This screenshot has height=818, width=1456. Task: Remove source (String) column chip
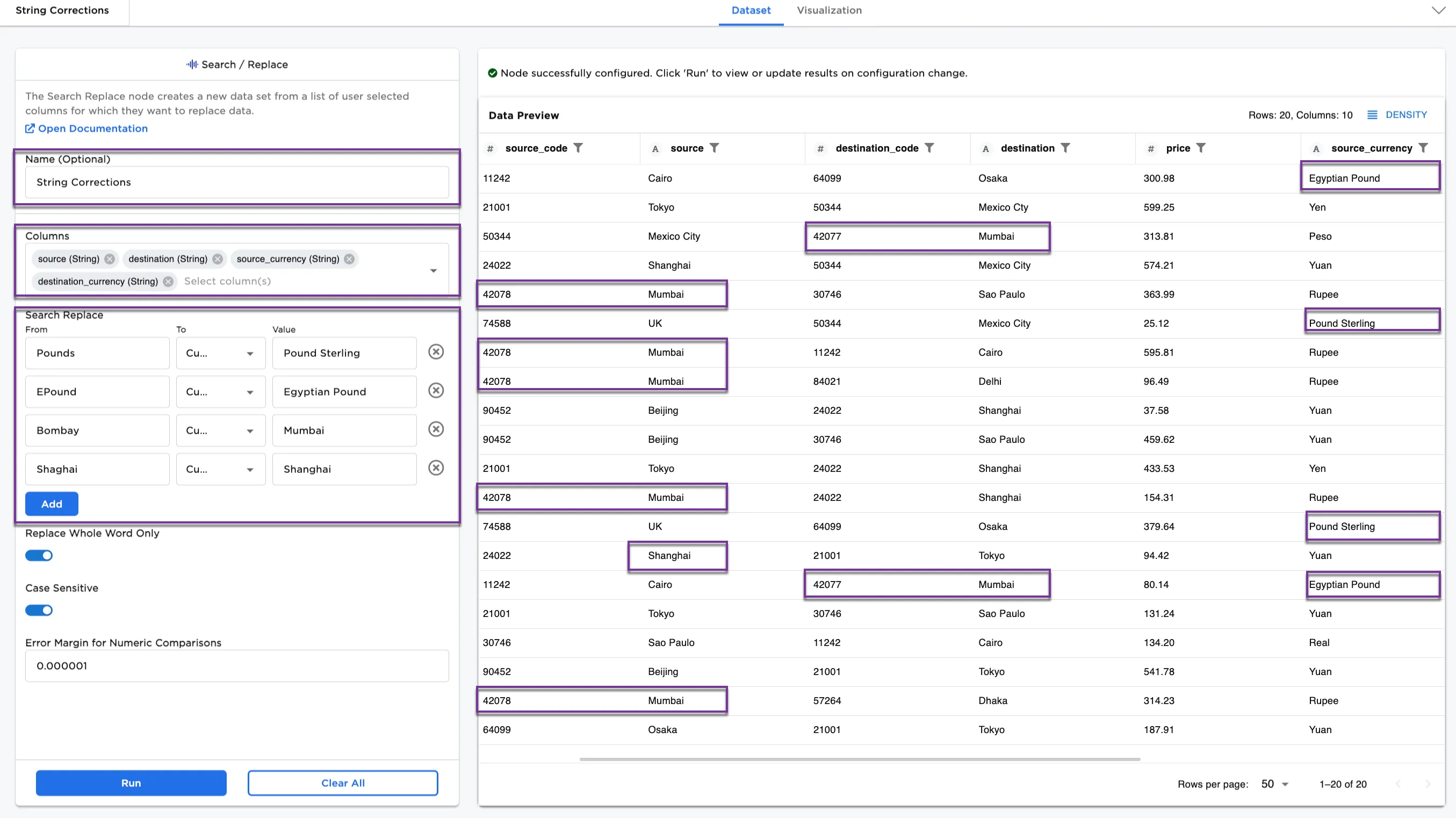point(110,259)
